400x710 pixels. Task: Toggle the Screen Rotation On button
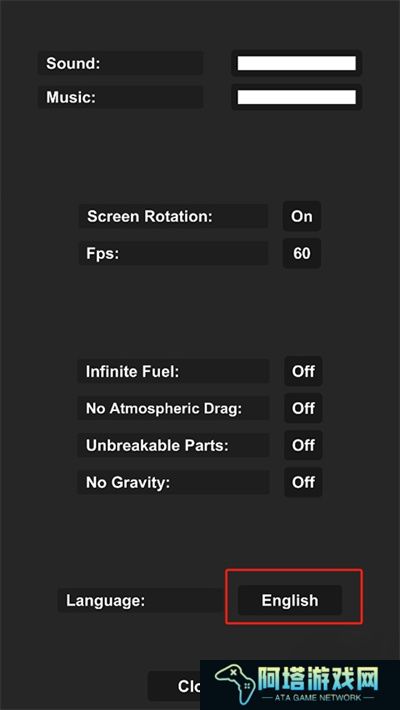pos(302,216)
